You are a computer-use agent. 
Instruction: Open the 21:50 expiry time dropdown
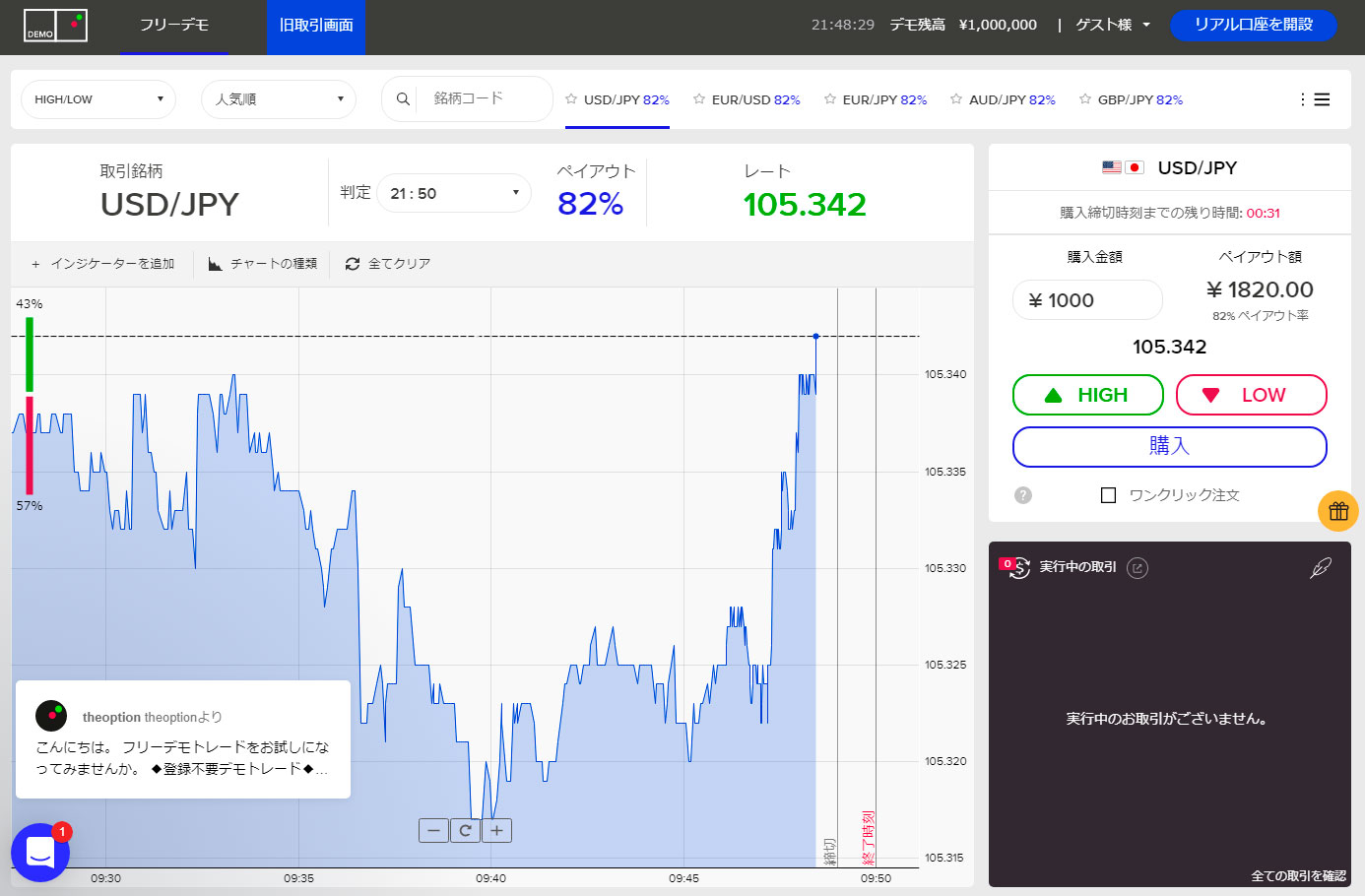coord(454,193)
